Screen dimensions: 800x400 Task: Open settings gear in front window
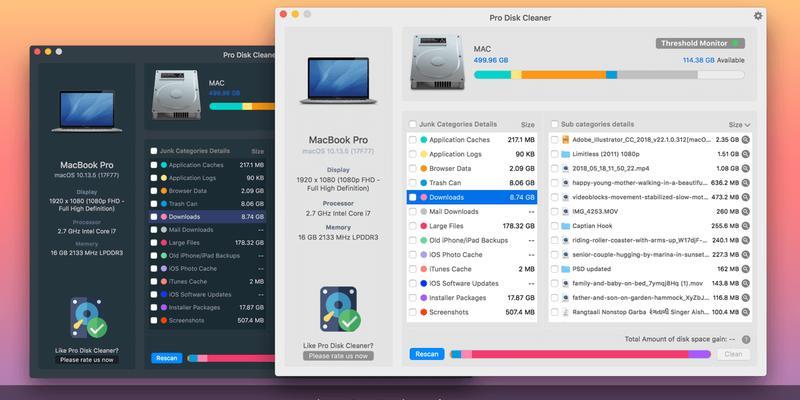coord(758,16)
